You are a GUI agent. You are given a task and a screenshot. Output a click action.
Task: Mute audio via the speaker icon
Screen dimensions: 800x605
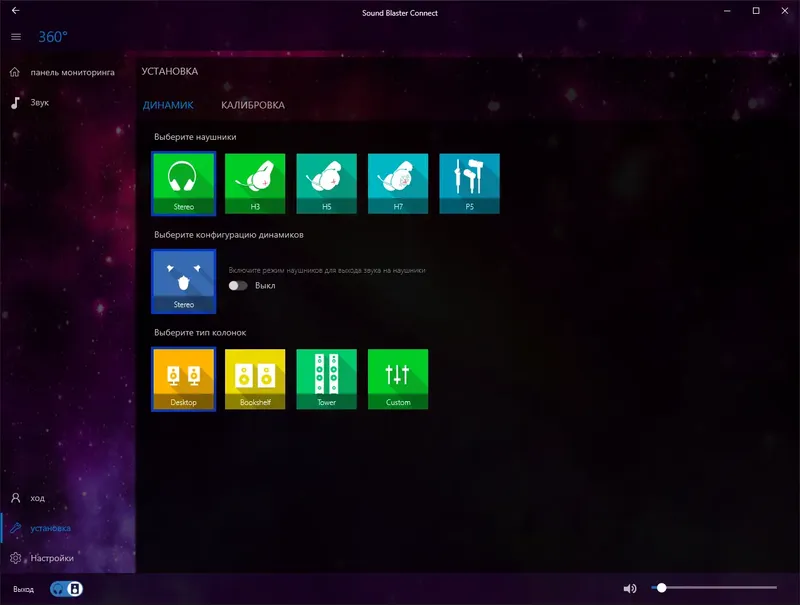click(x=629, y=586)
